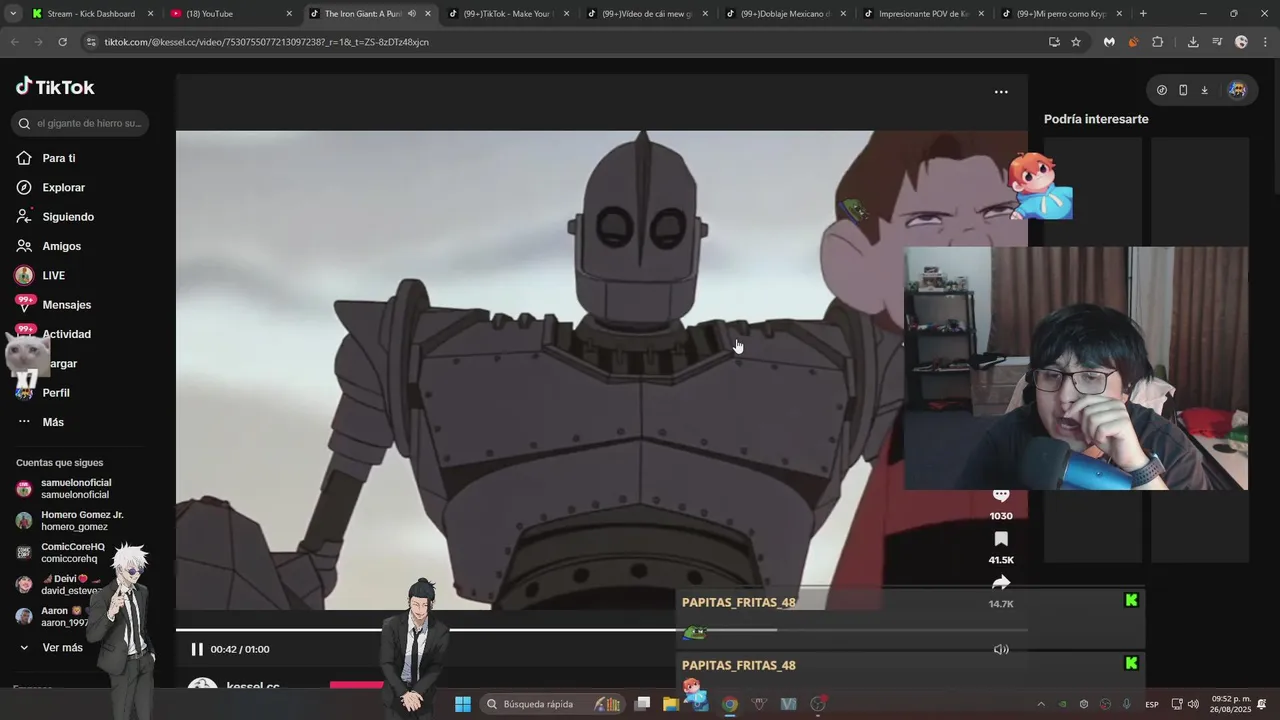The image size is (1280, 720).
Task: Open the kessel.cc author name
Action: pos(253,687)
